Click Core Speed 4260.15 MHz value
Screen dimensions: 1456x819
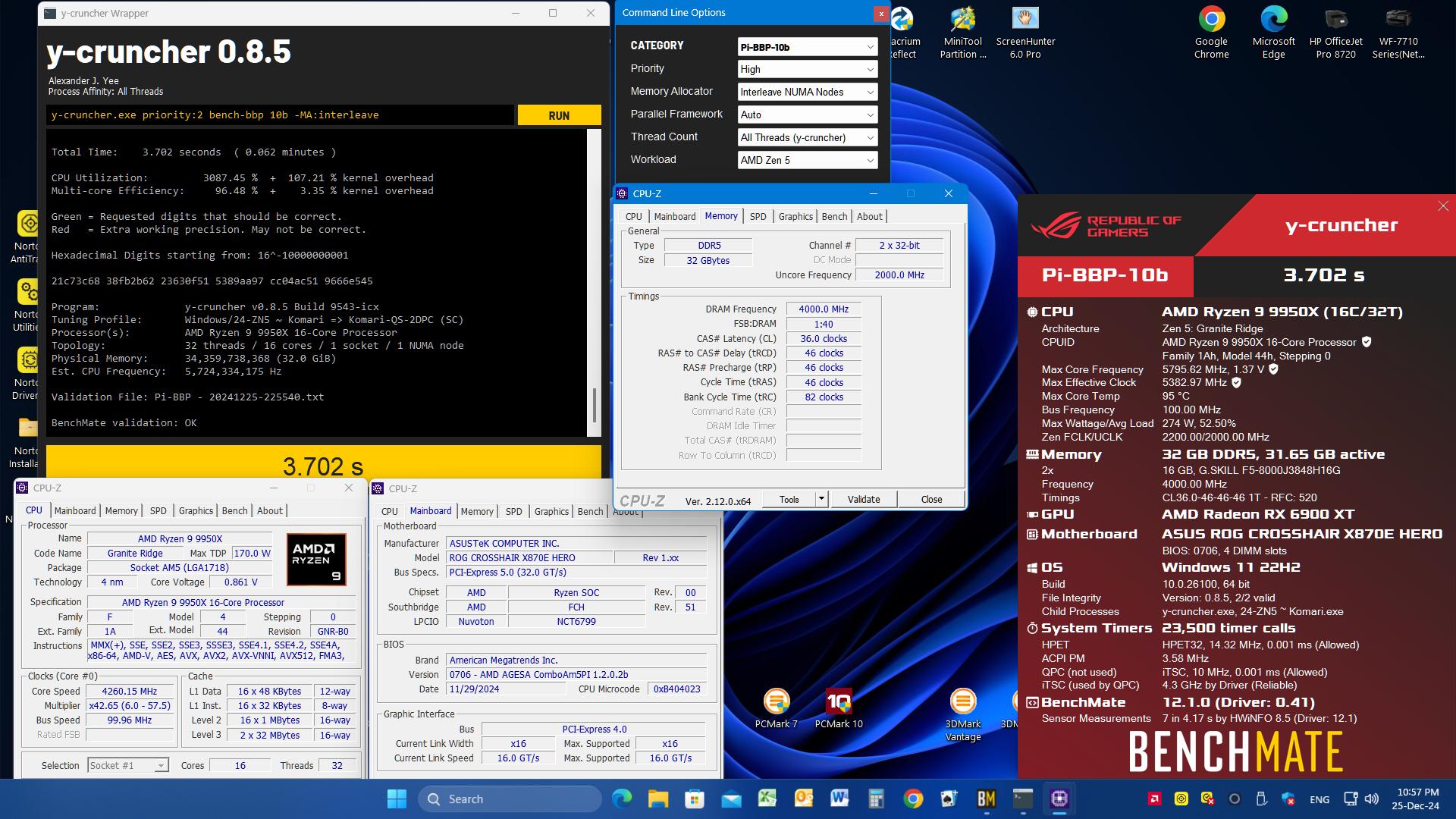[x=130, y=692]
